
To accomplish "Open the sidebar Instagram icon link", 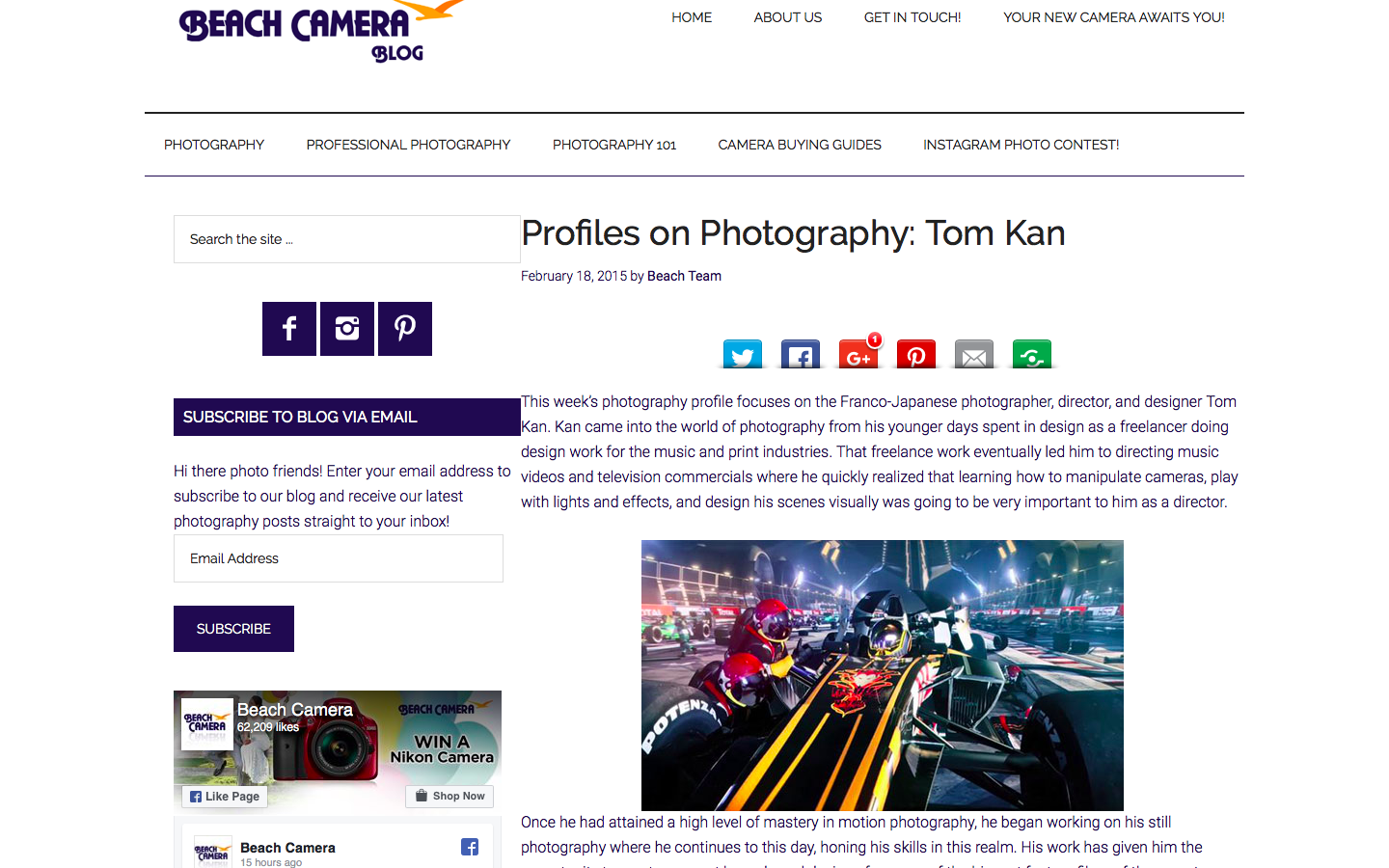I will [347, 329].
